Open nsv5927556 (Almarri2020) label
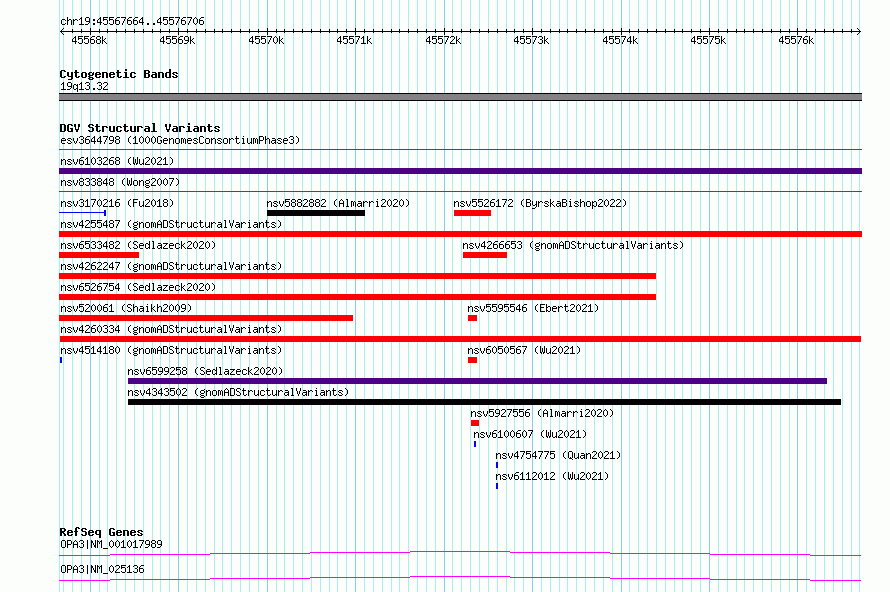Image resolution: width=890 pixels, height=592 pixels. click(542, 413)
